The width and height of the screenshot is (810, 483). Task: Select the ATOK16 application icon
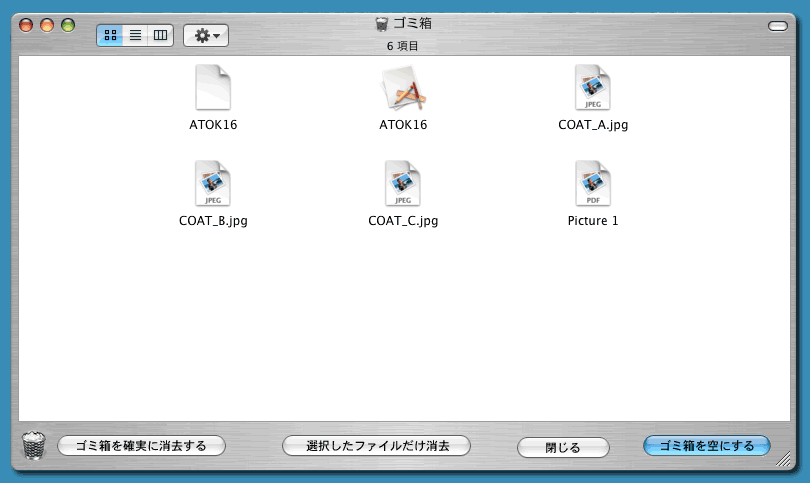403,88
